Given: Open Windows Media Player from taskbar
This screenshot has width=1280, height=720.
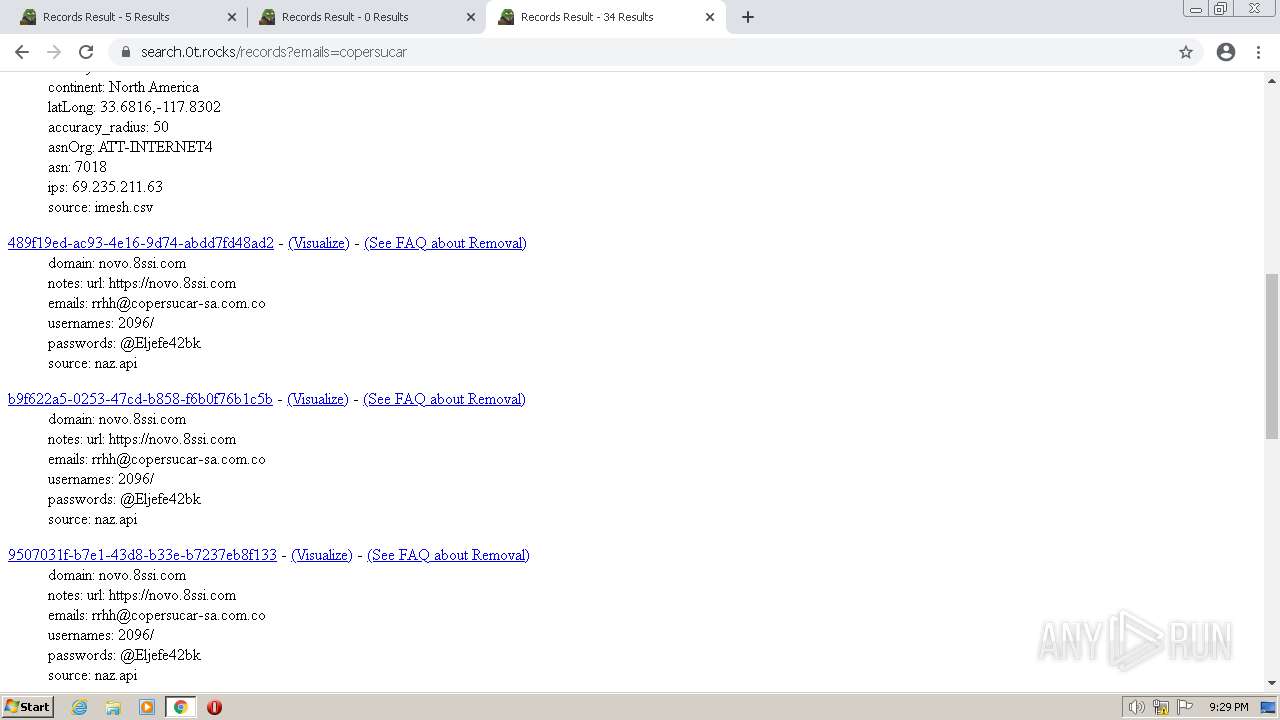Looking at the screenshot, I should pyautogui.click(x=147, y=707).
